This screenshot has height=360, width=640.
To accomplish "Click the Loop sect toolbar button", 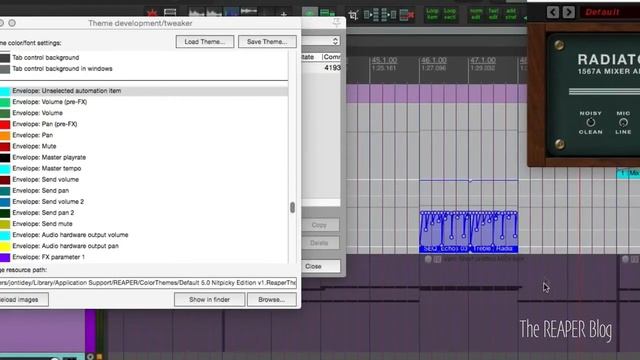I will click(x=449, y=14).
